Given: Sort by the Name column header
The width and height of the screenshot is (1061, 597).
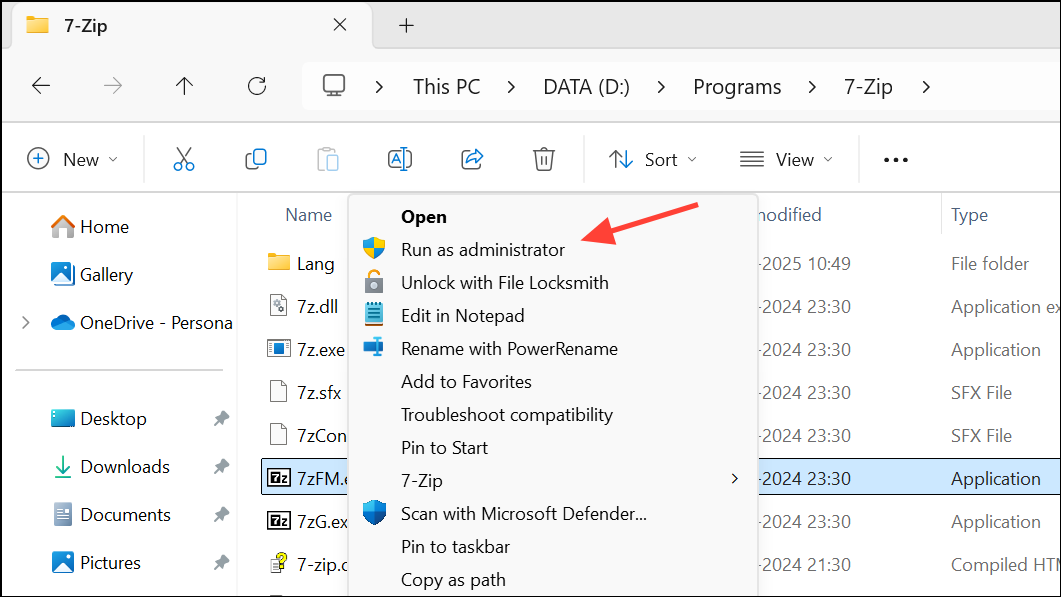Looking at the screenshot, I should (x=309, y=215).
